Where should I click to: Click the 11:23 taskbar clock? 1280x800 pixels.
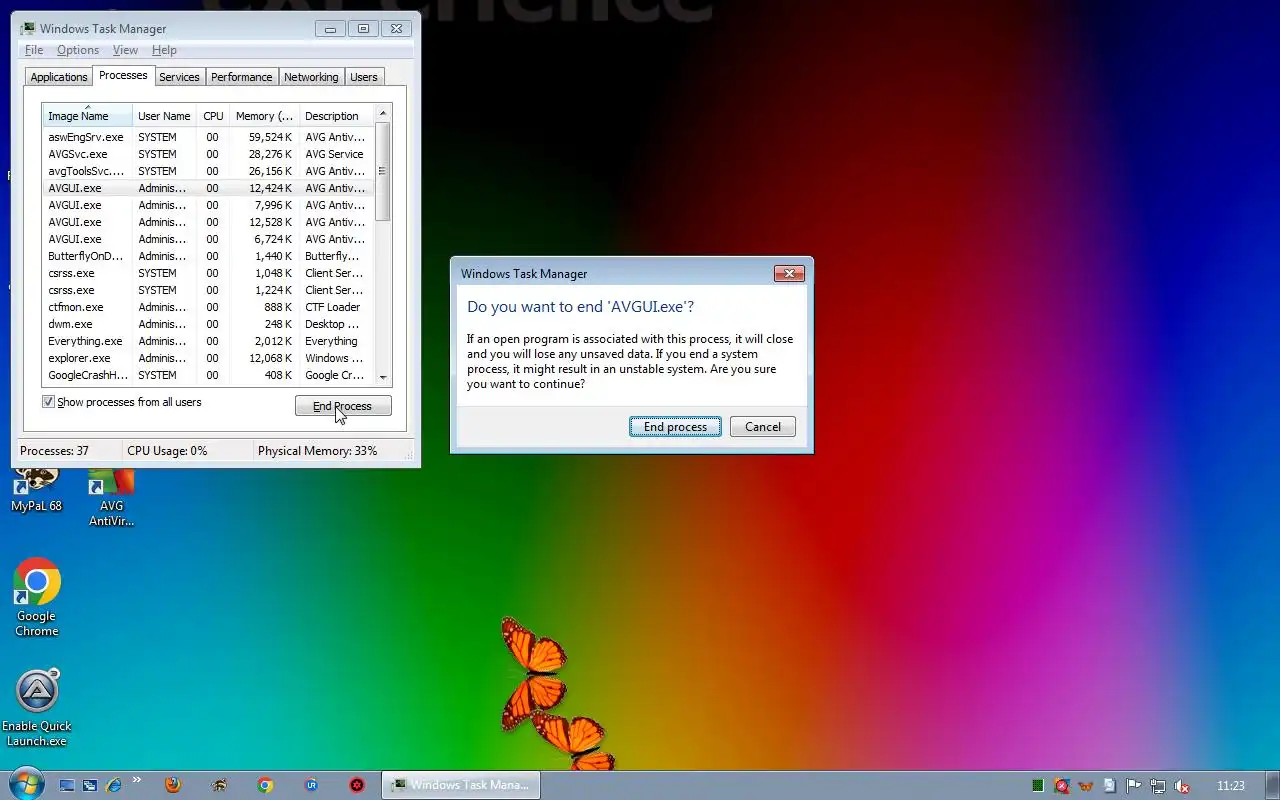[x=1231, y=786]
